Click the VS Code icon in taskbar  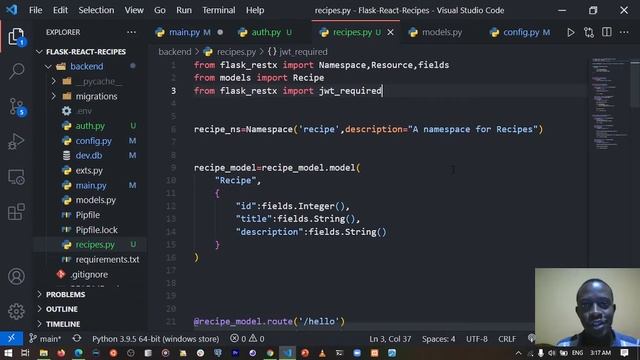(x=287, y=353)
